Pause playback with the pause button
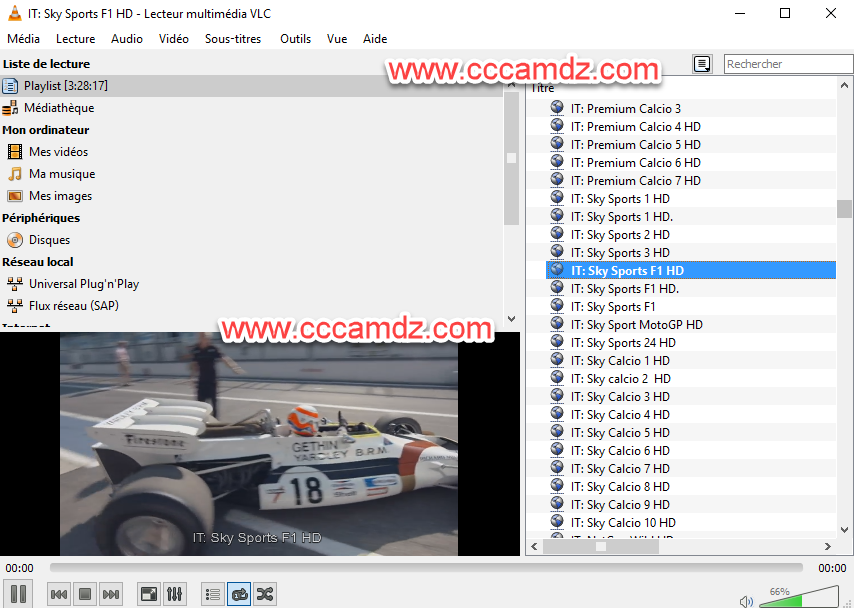 [19, 593]
